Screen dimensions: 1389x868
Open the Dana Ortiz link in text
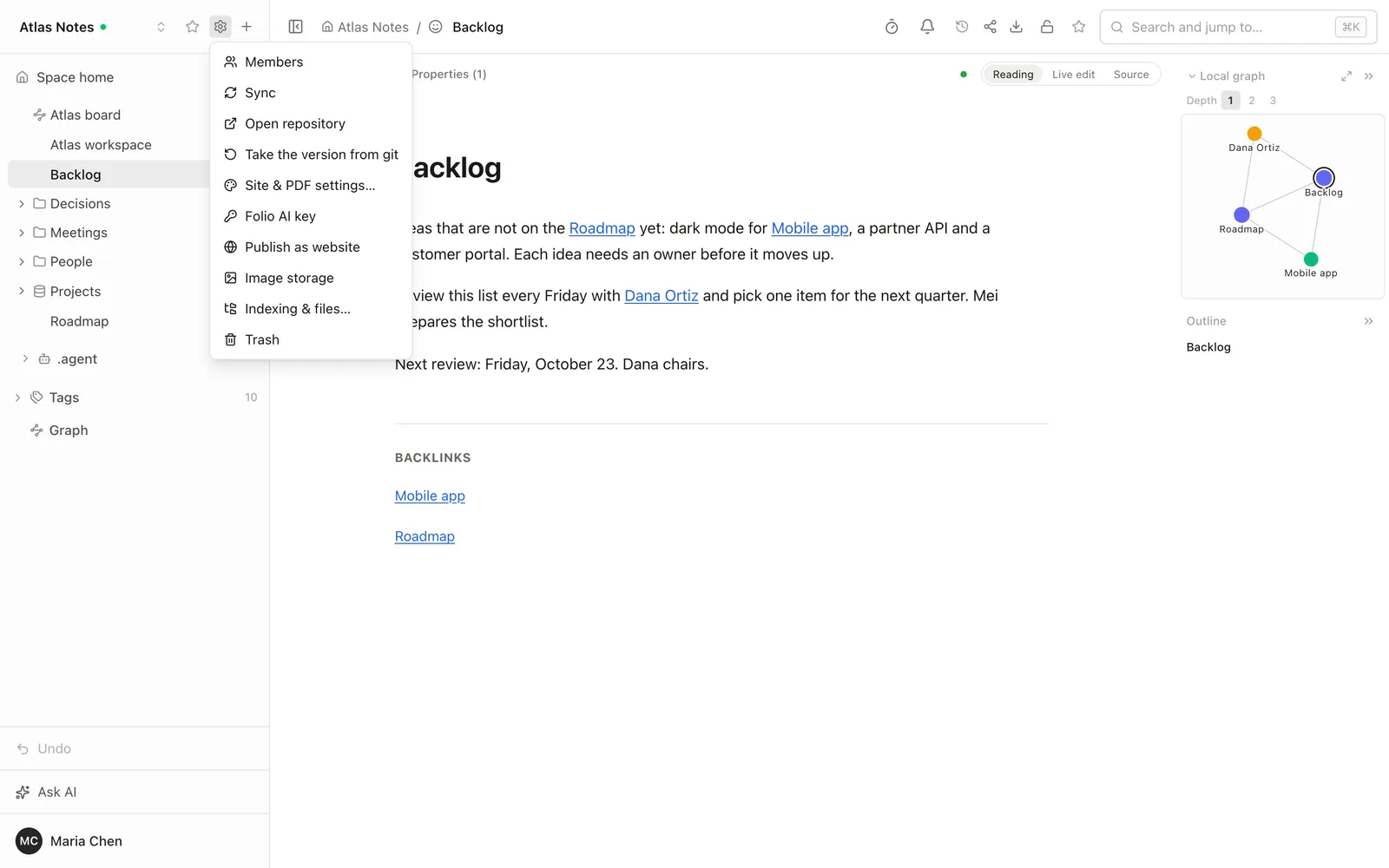[x=662, y=296]
